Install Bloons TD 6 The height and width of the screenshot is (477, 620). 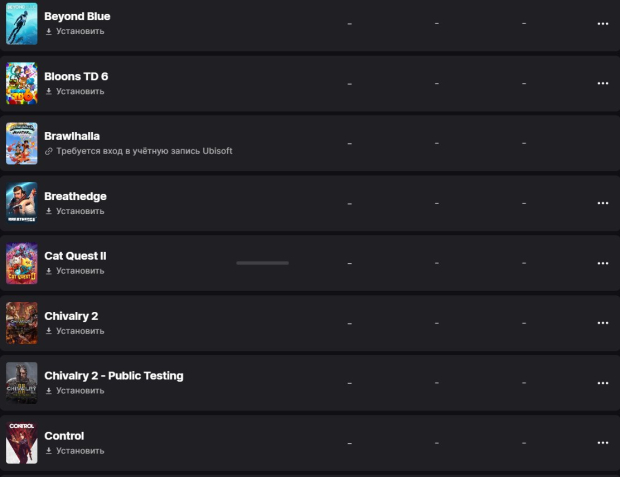point(75,91)
